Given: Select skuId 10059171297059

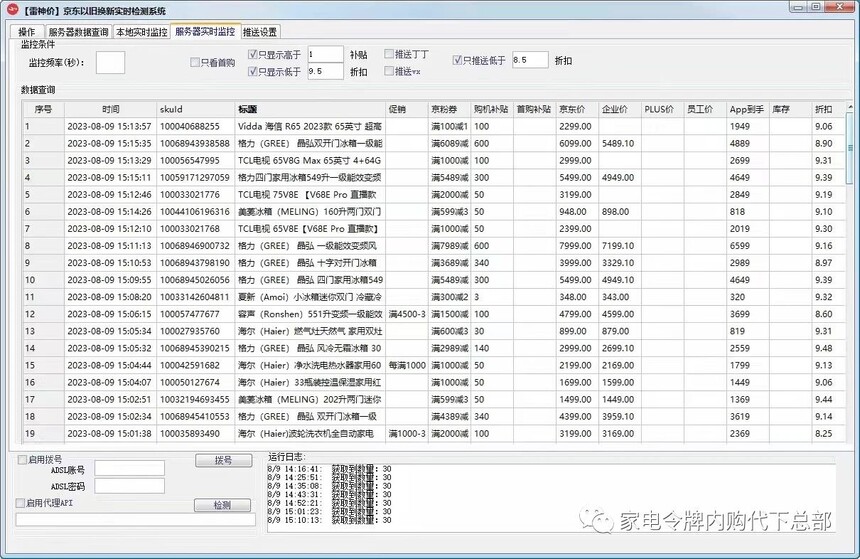Looking at the screenshot, I should tap(195, 177).
